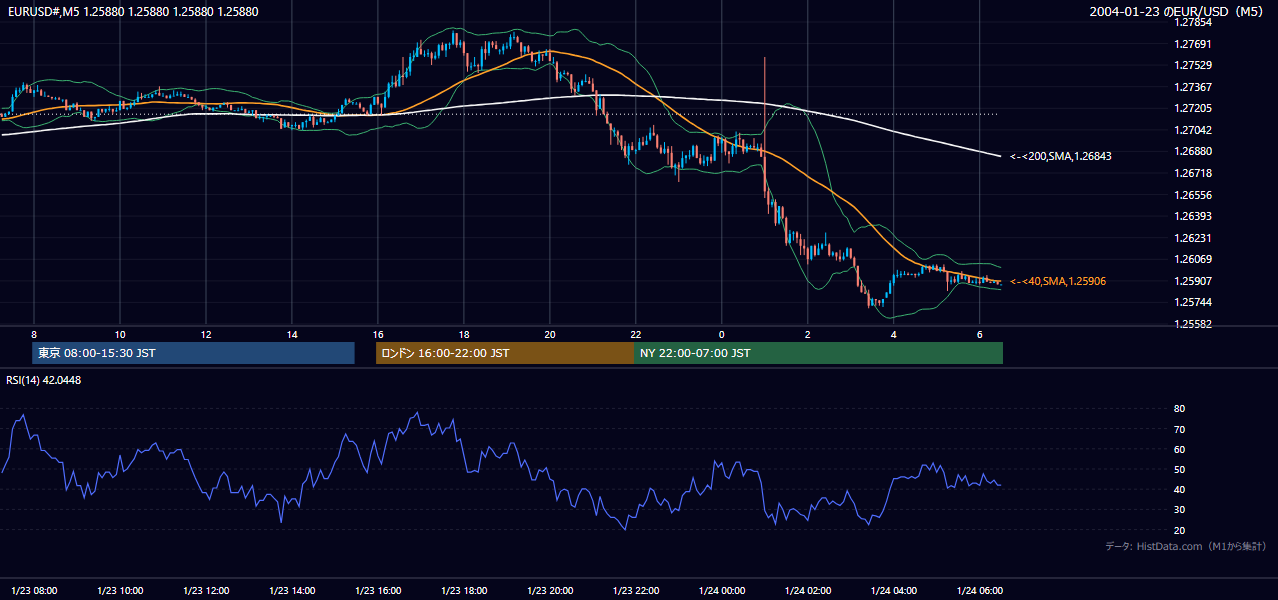Viewport: 1278px width, 600px height.
Task: Click price axis value 1.27205
Action: click(1192, 108)
